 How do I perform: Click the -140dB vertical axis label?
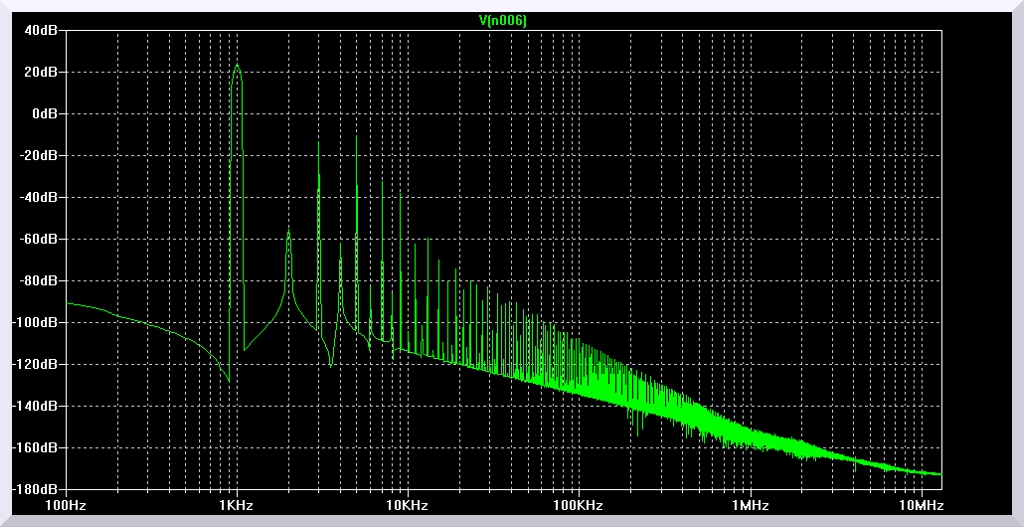(x=39, y=406)
